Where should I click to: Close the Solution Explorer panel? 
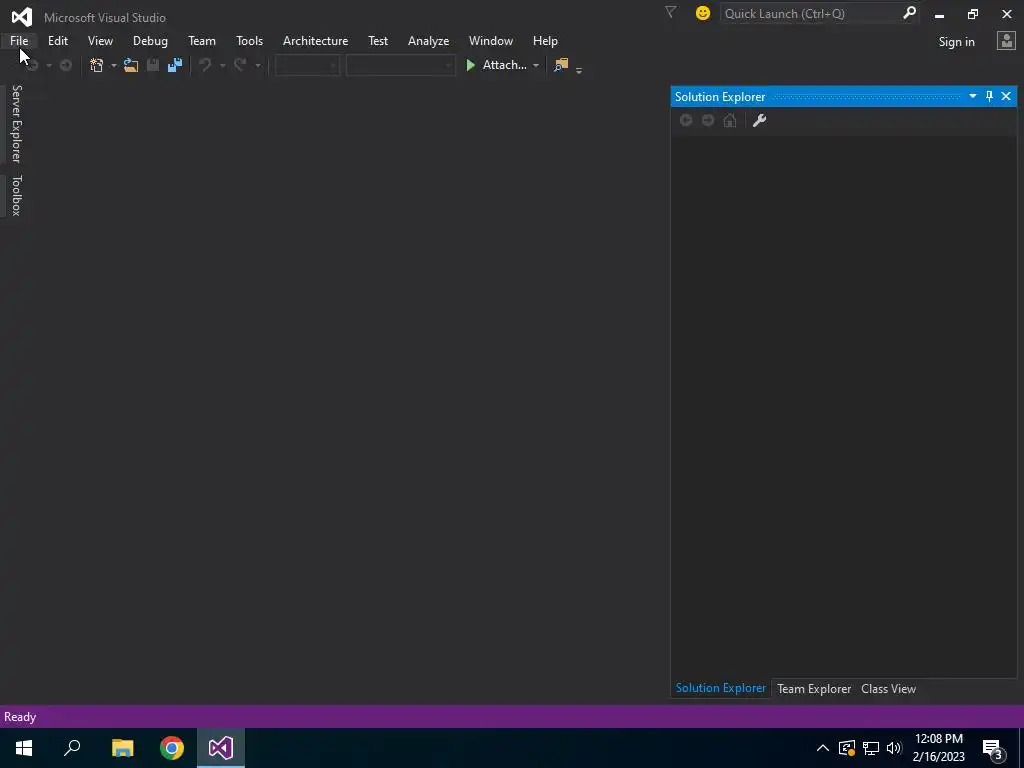(x=1006, y=96)
